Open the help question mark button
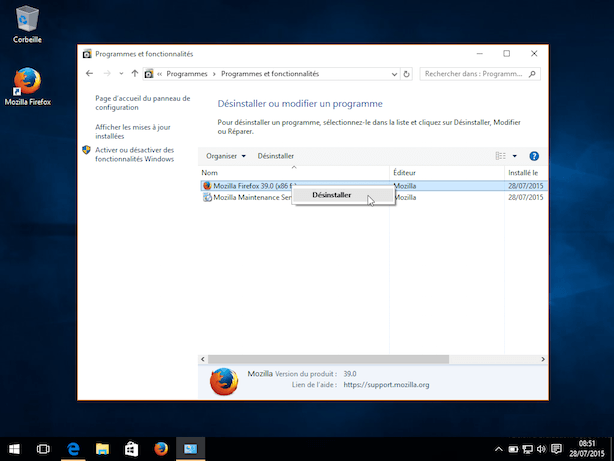The width and height of the screenshot is (614, 461). point(534,156)
